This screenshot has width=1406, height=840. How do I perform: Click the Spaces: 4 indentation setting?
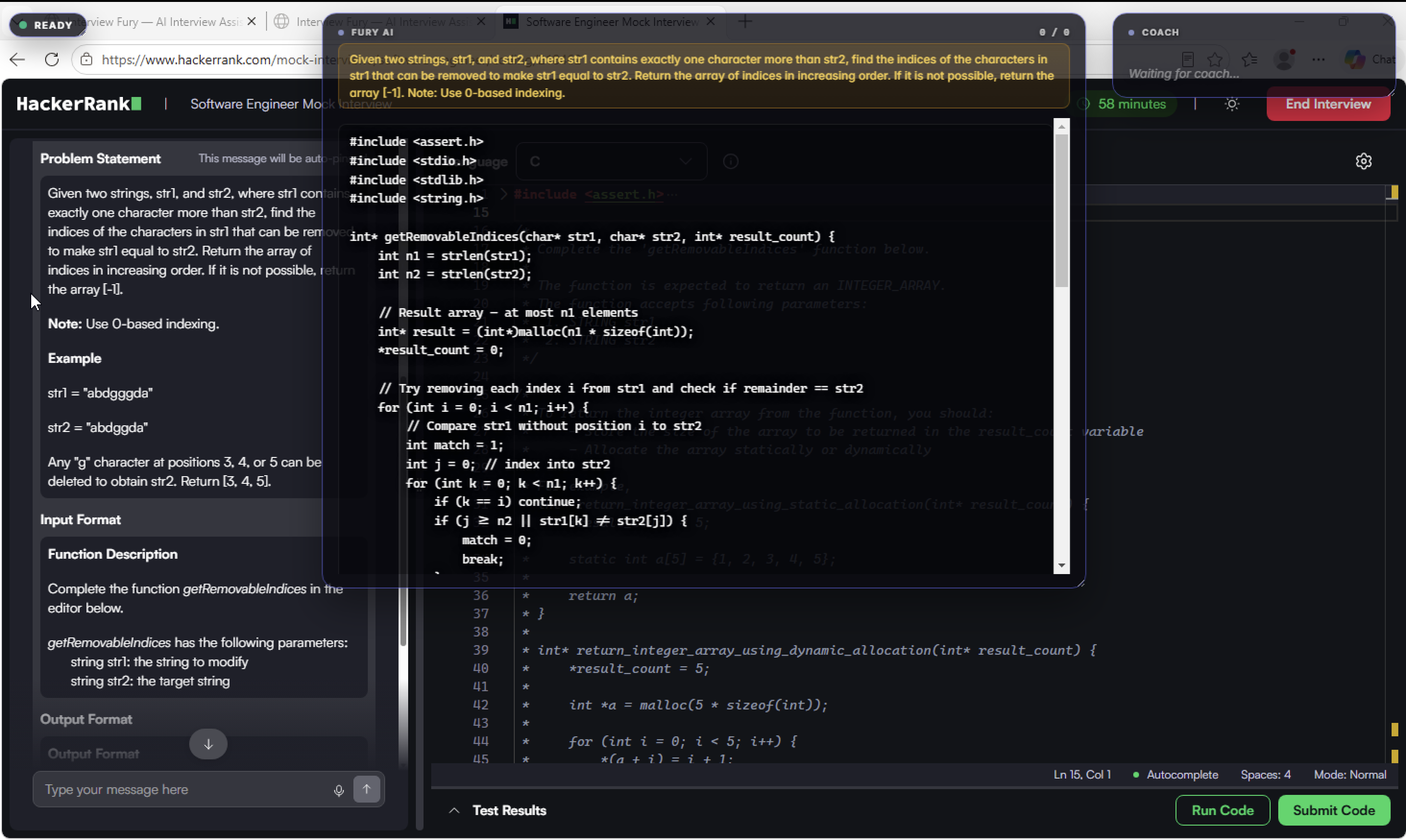[x=1266, y=774]
